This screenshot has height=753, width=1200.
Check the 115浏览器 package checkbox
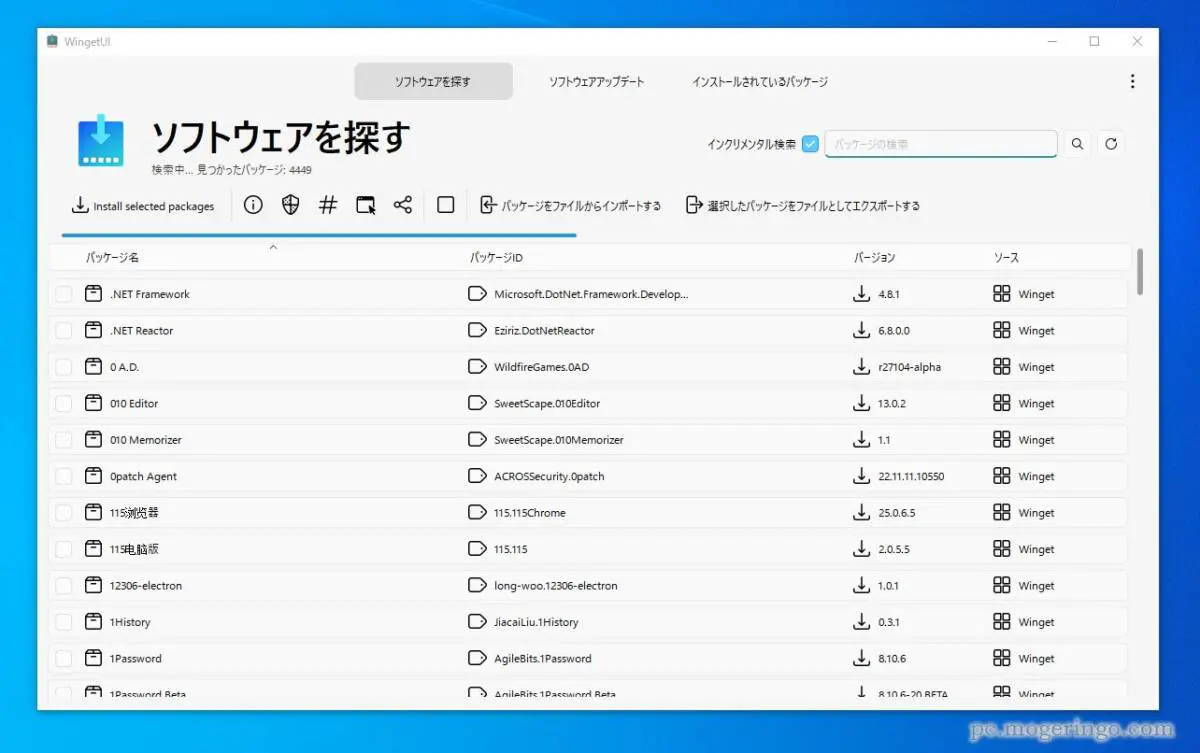(x=64, y=512)
